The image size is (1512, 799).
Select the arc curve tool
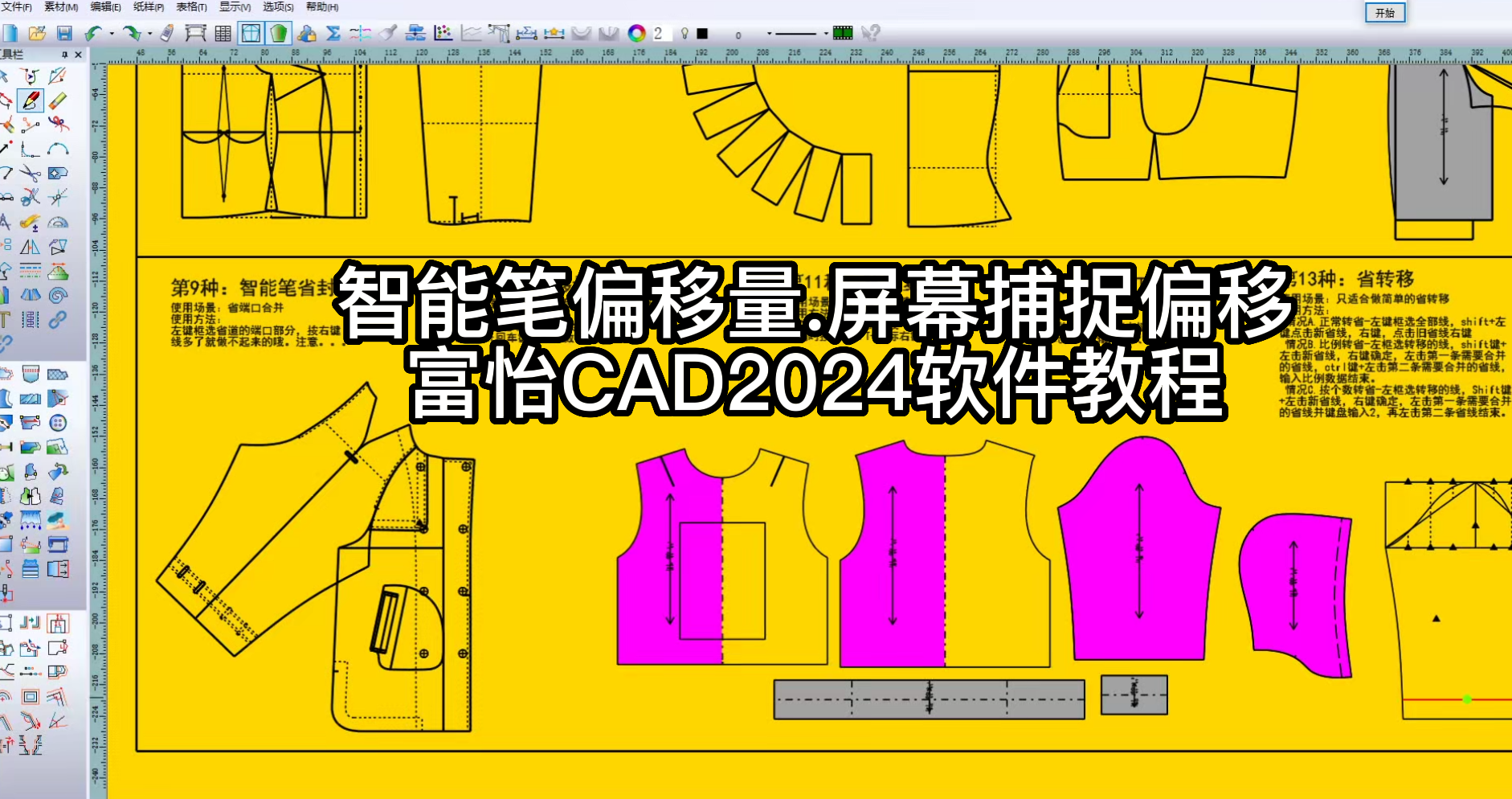(57, 149)
